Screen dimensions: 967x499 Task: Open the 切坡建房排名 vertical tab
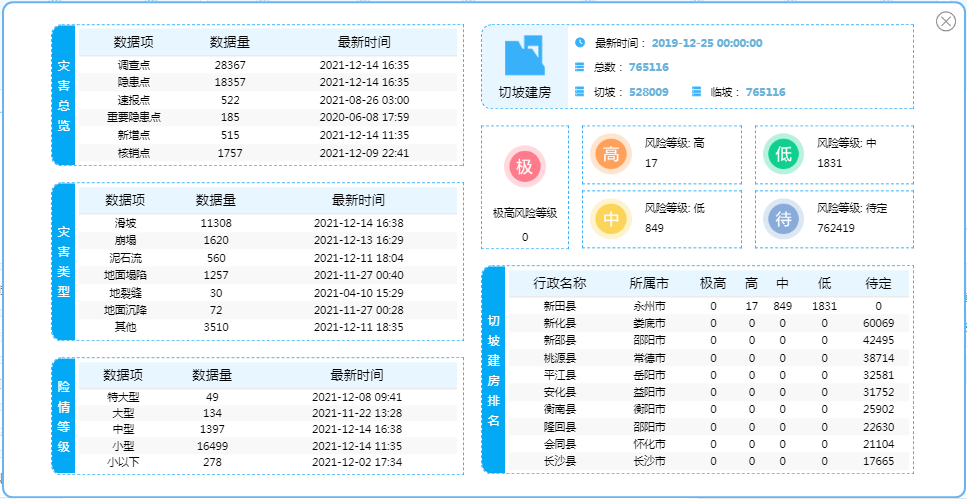494,370
